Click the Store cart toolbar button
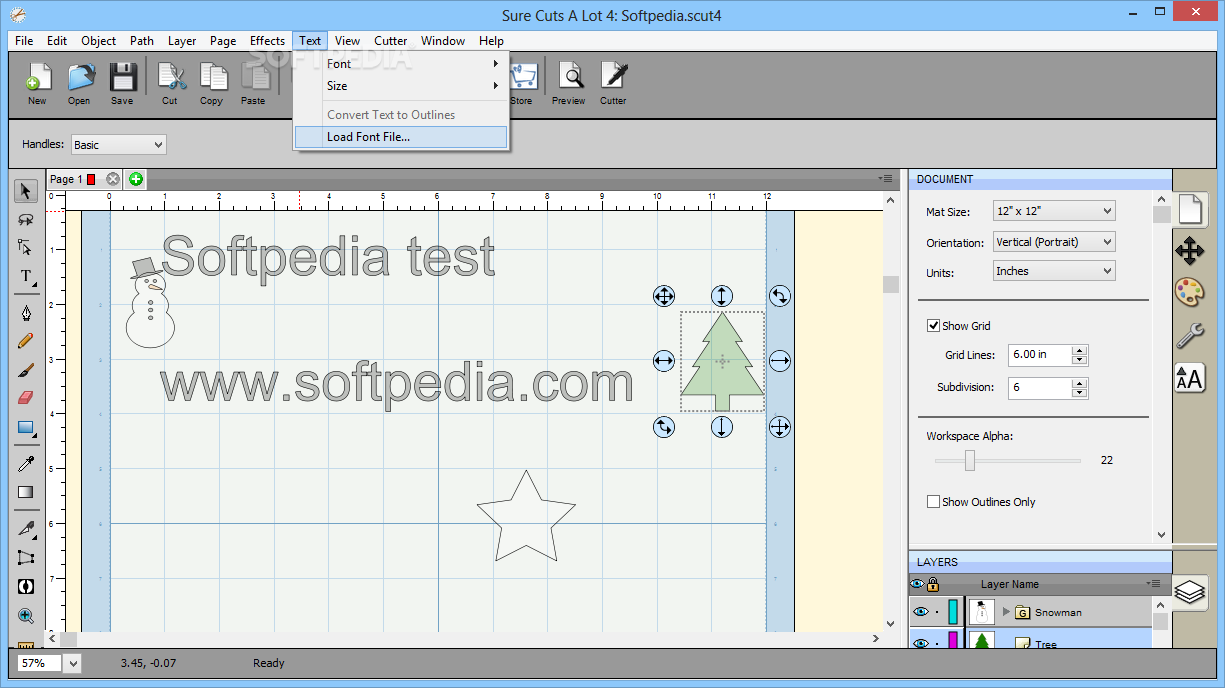Image resolution: width=1225 pixels, height=688 pixels. 523,82
